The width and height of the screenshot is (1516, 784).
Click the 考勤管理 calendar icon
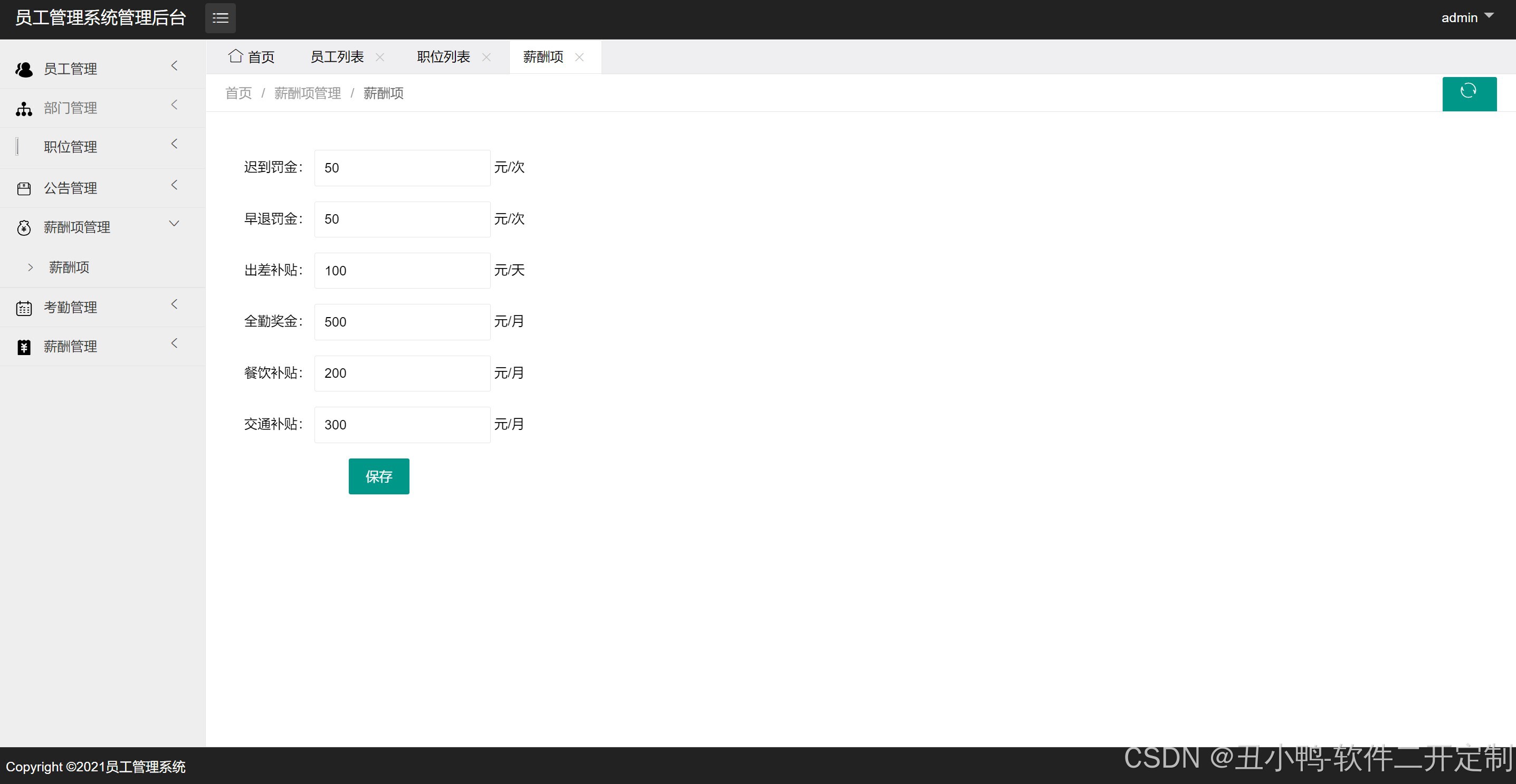click(x=24, y=308)
